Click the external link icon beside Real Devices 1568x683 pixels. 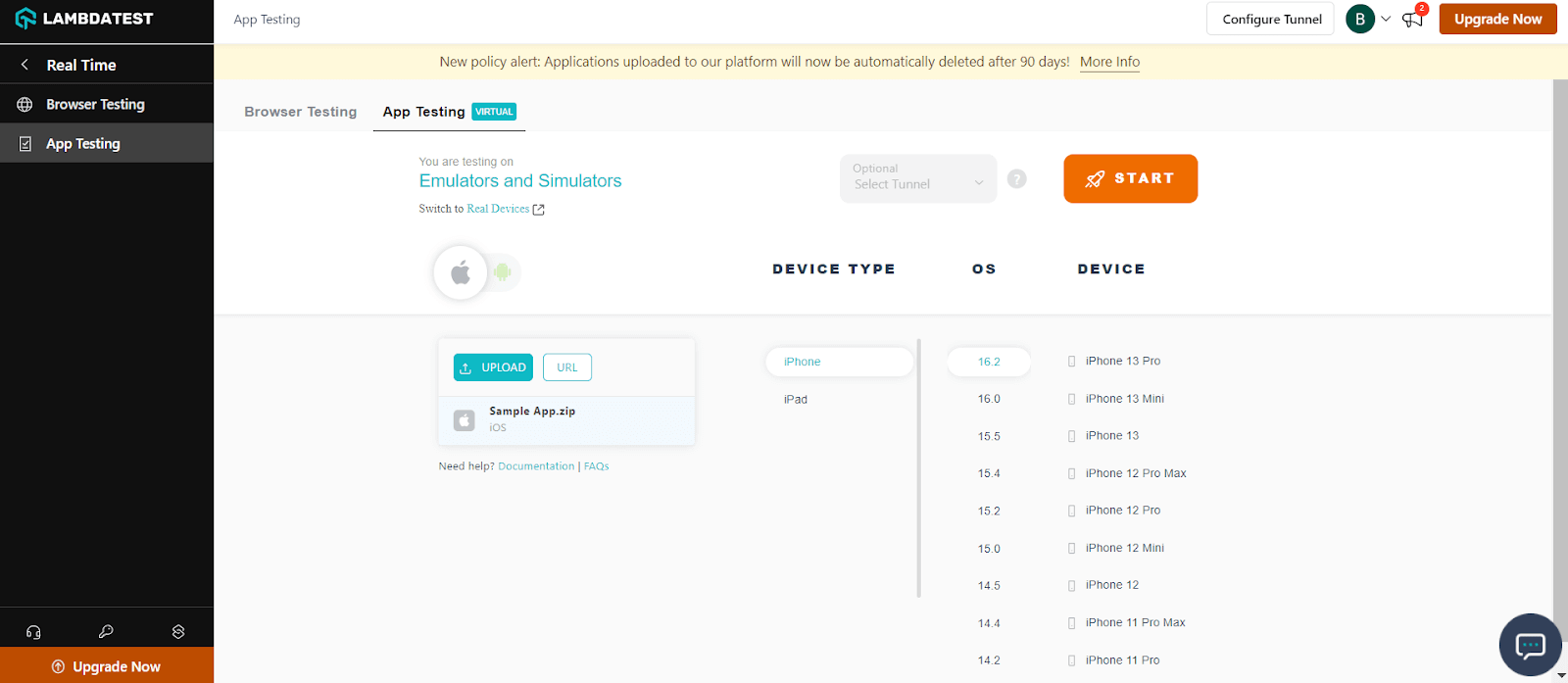[x=538, y=209]
